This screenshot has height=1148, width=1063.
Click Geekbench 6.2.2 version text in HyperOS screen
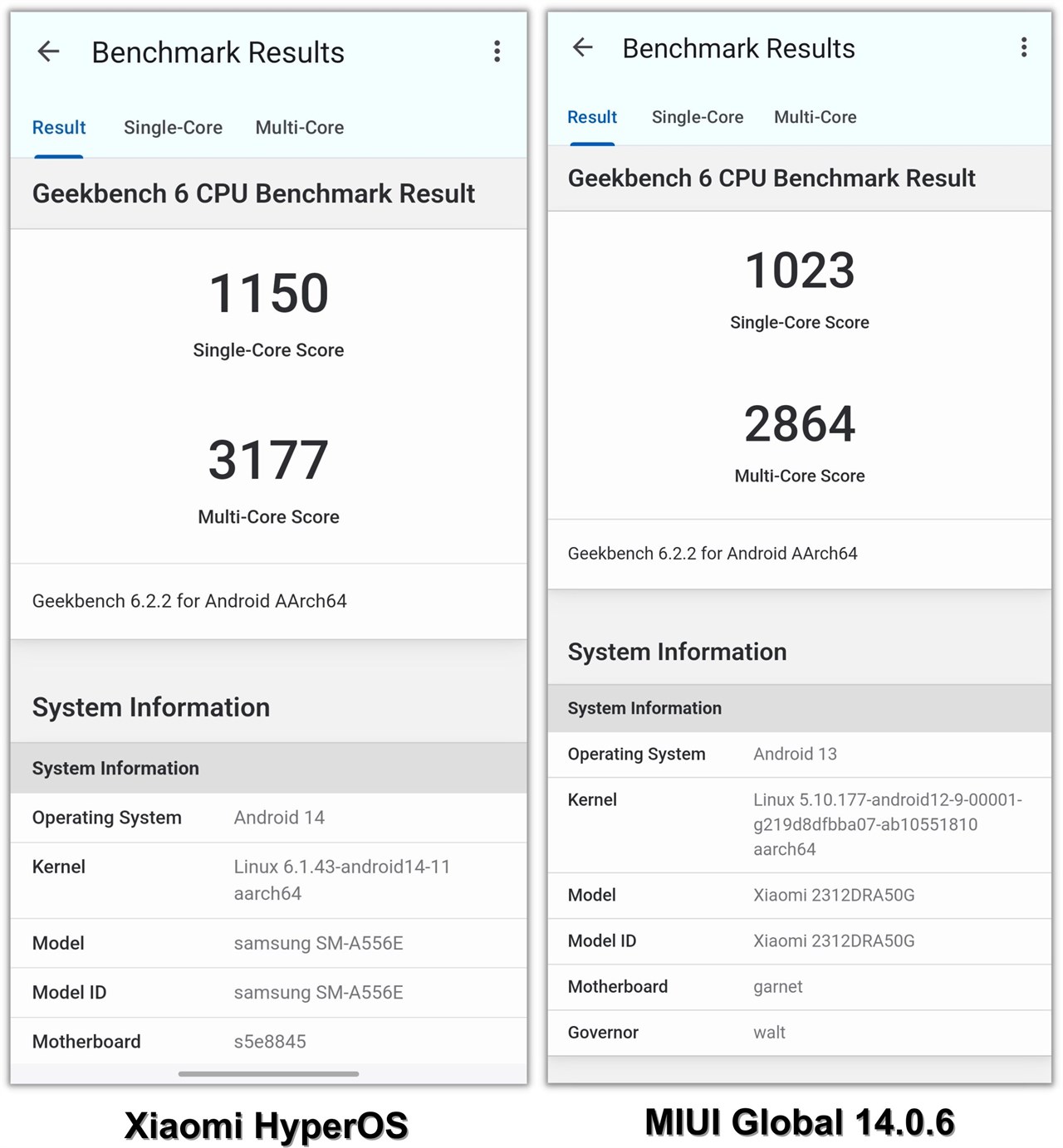189,601
